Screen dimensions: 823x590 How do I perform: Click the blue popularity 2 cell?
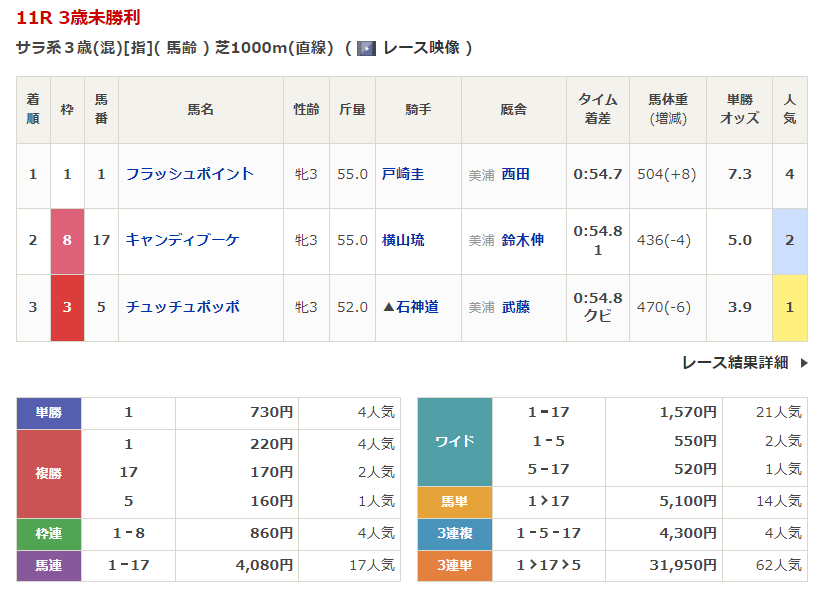point(789,241)
